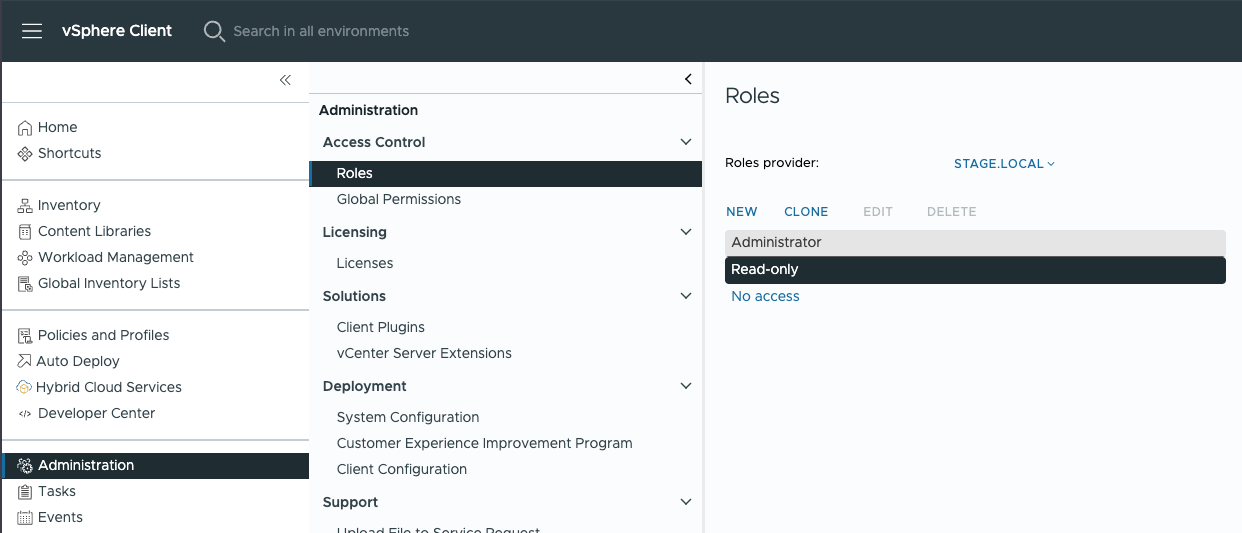Click the NEW role button
The image size is (1242, 533).
[x=741, y=212]
